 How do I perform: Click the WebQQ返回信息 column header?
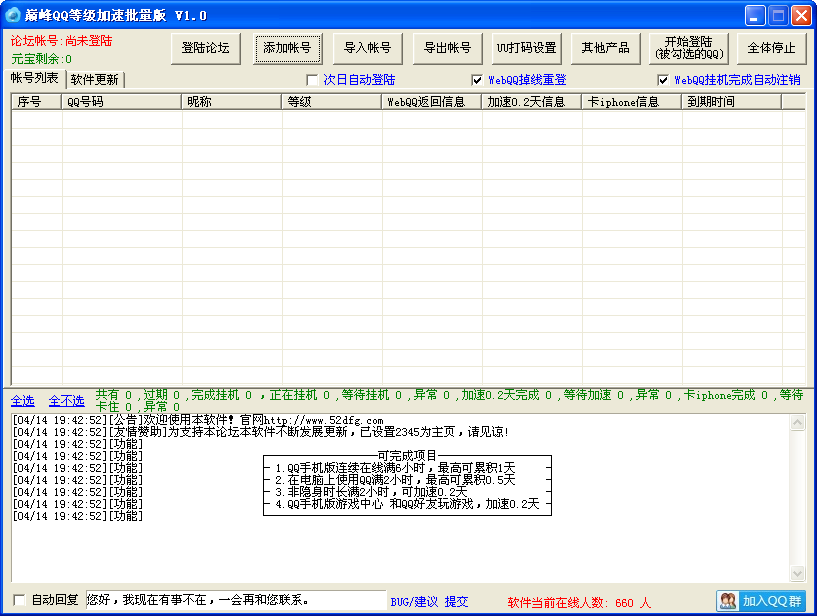(431, 102)
